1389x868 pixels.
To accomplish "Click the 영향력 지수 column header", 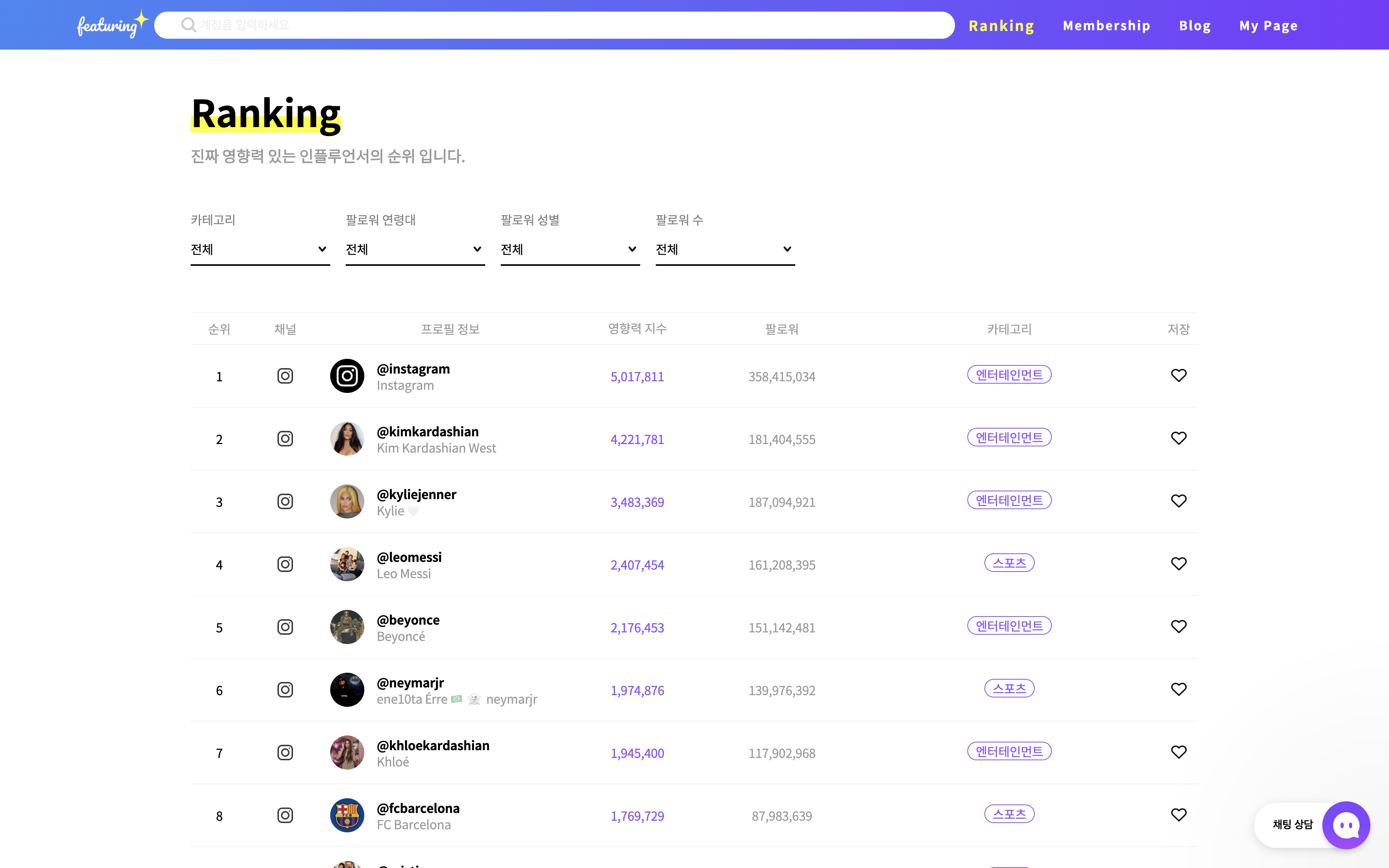I will click(637, 329).
